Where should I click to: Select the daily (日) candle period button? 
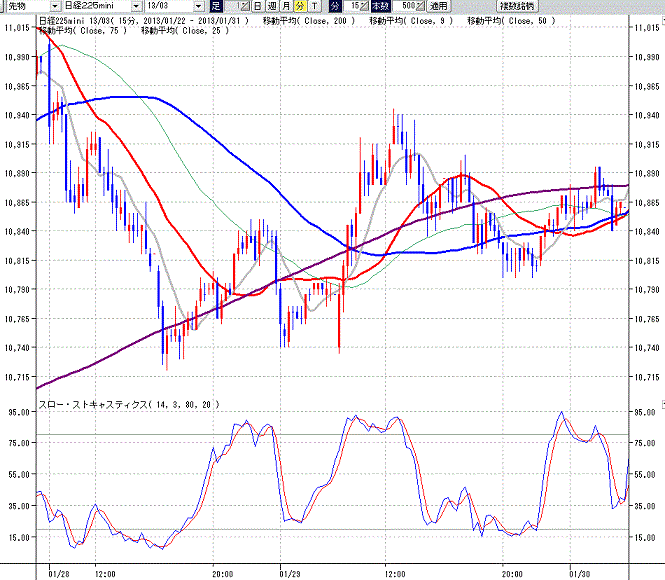point(257,6)
